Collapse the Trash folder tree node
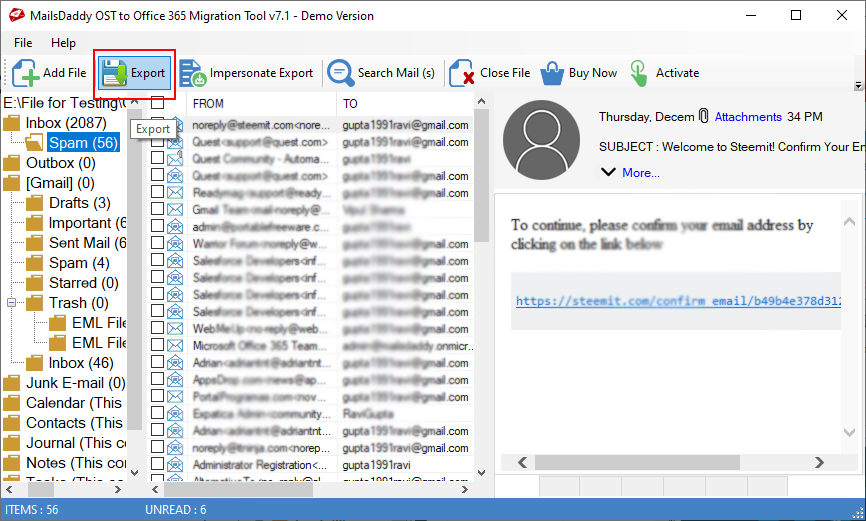 11,303
